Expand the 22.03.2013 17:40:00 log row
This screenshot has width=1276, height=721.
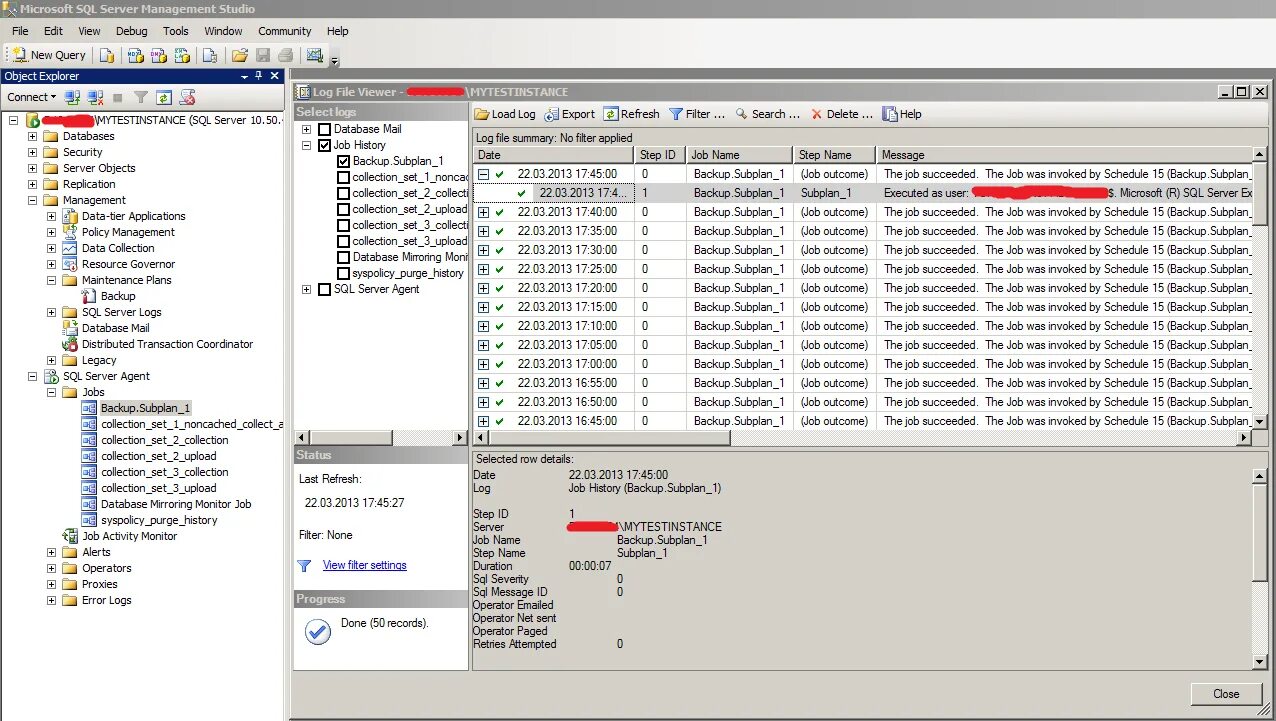point(483,212)
